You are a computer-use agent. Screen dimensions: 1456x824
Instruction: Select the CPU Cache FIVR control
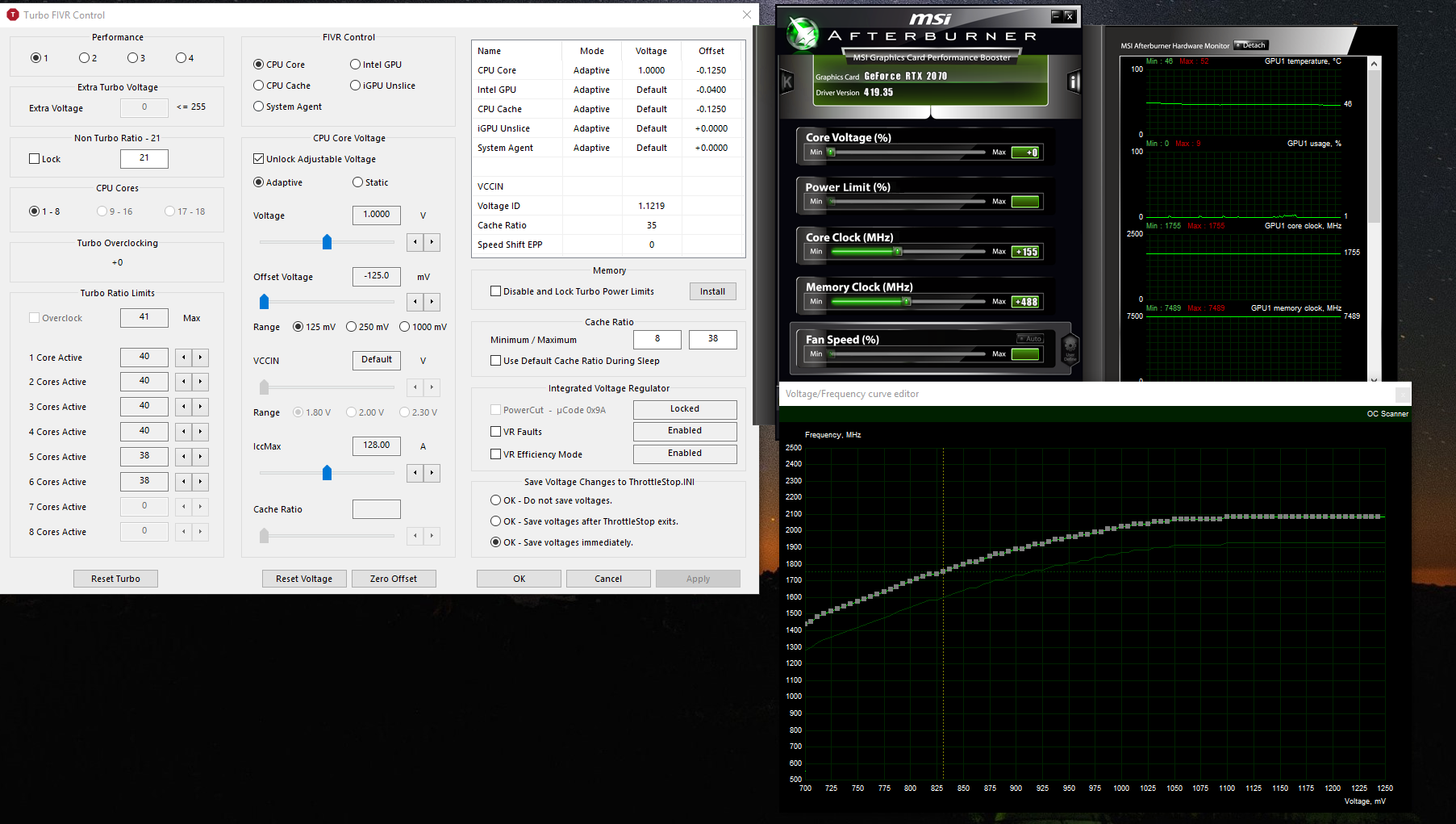pos(282,86)
